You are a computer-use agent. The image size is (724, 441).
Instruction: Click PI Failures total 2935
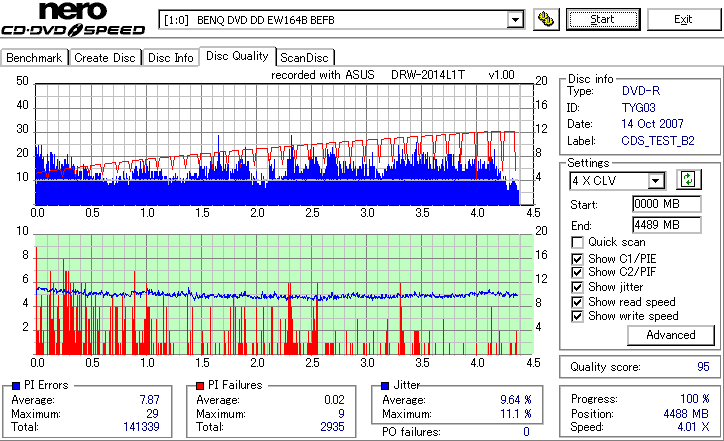(x=332, y=427)
